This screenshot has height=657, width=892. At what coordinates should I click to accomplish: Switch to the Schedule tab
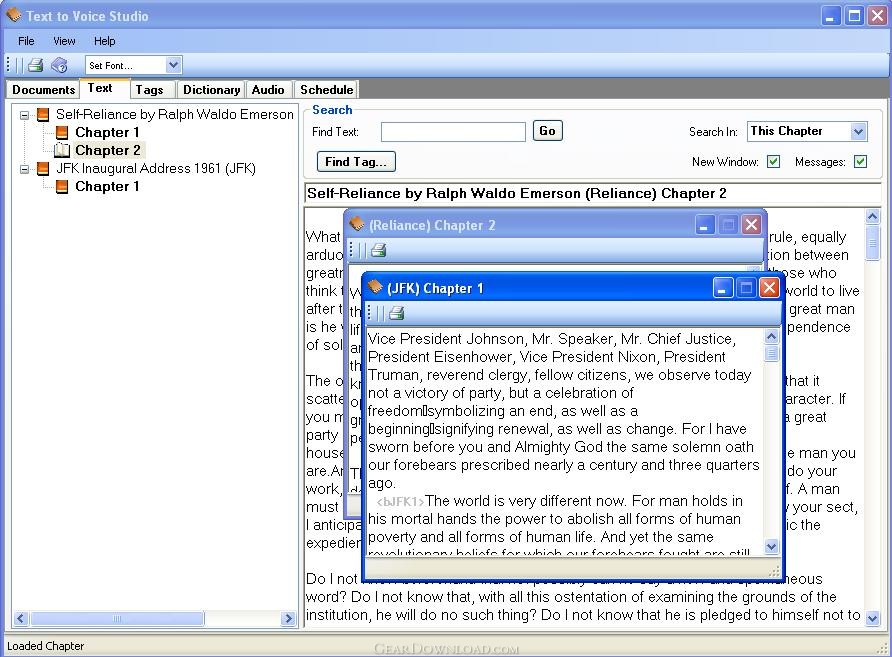coord(327,90)
